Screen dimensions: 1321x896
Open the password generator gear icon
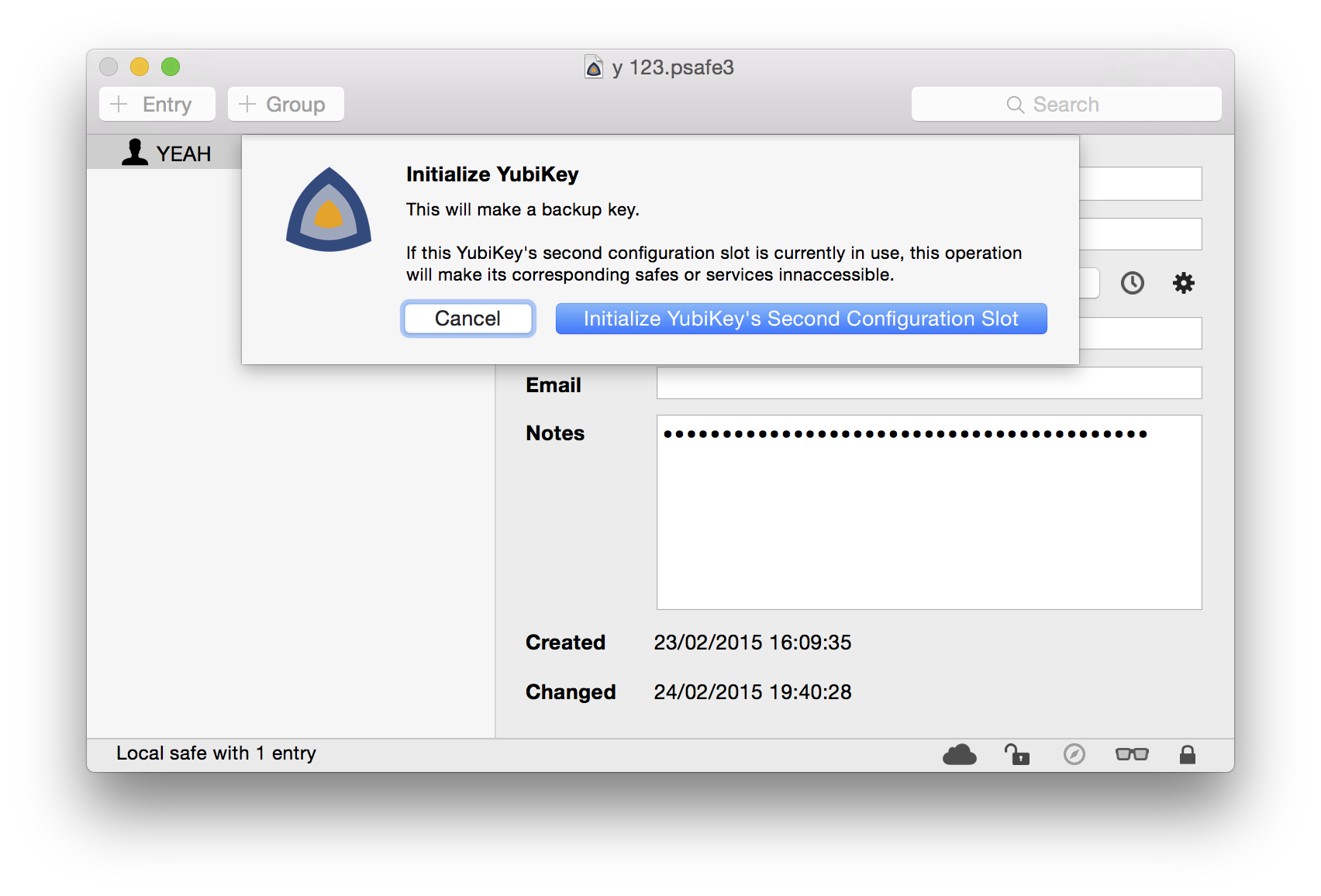click(x=1183, y=283)
